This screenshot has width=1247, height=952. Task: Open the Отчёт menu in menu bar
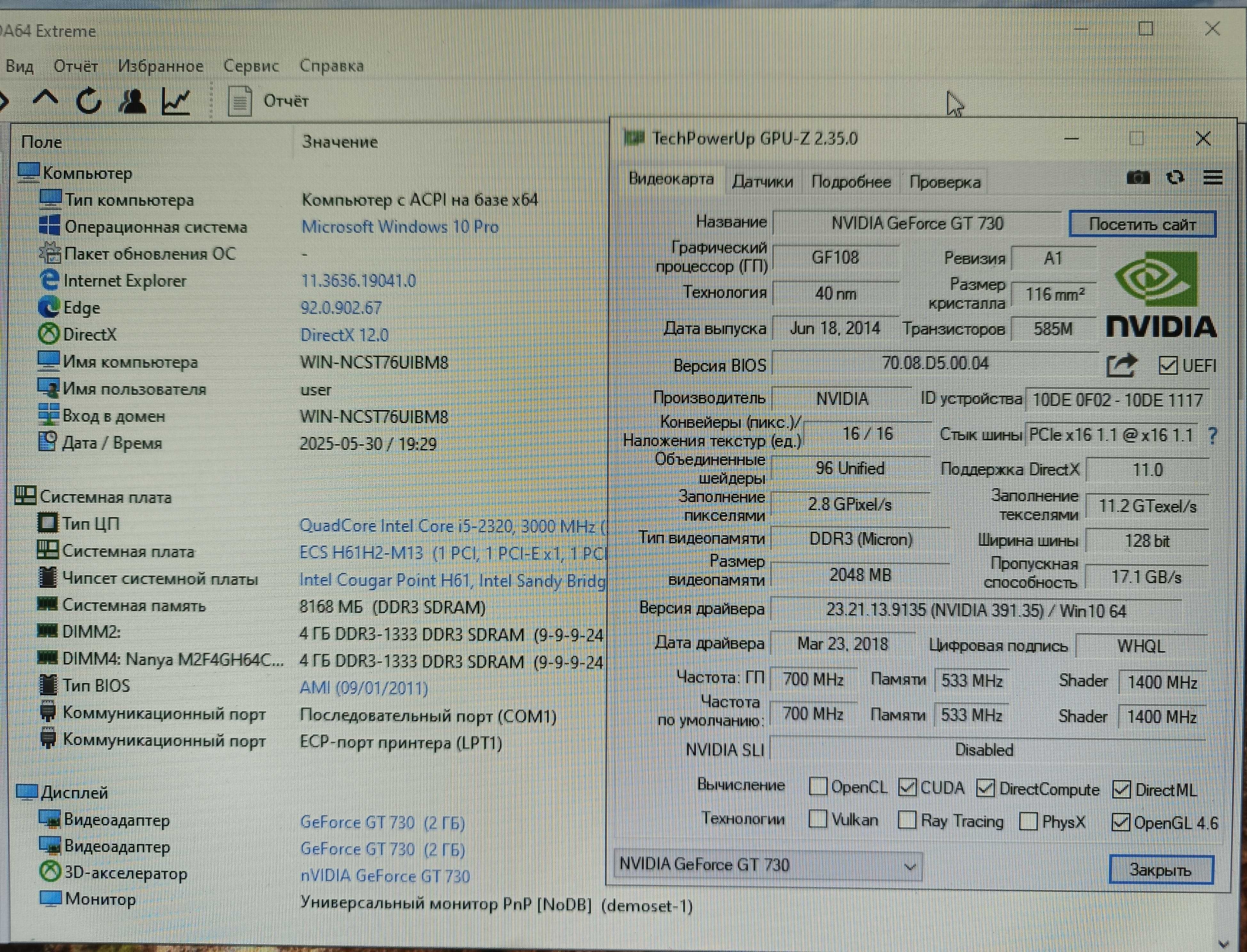click(76, 66)
